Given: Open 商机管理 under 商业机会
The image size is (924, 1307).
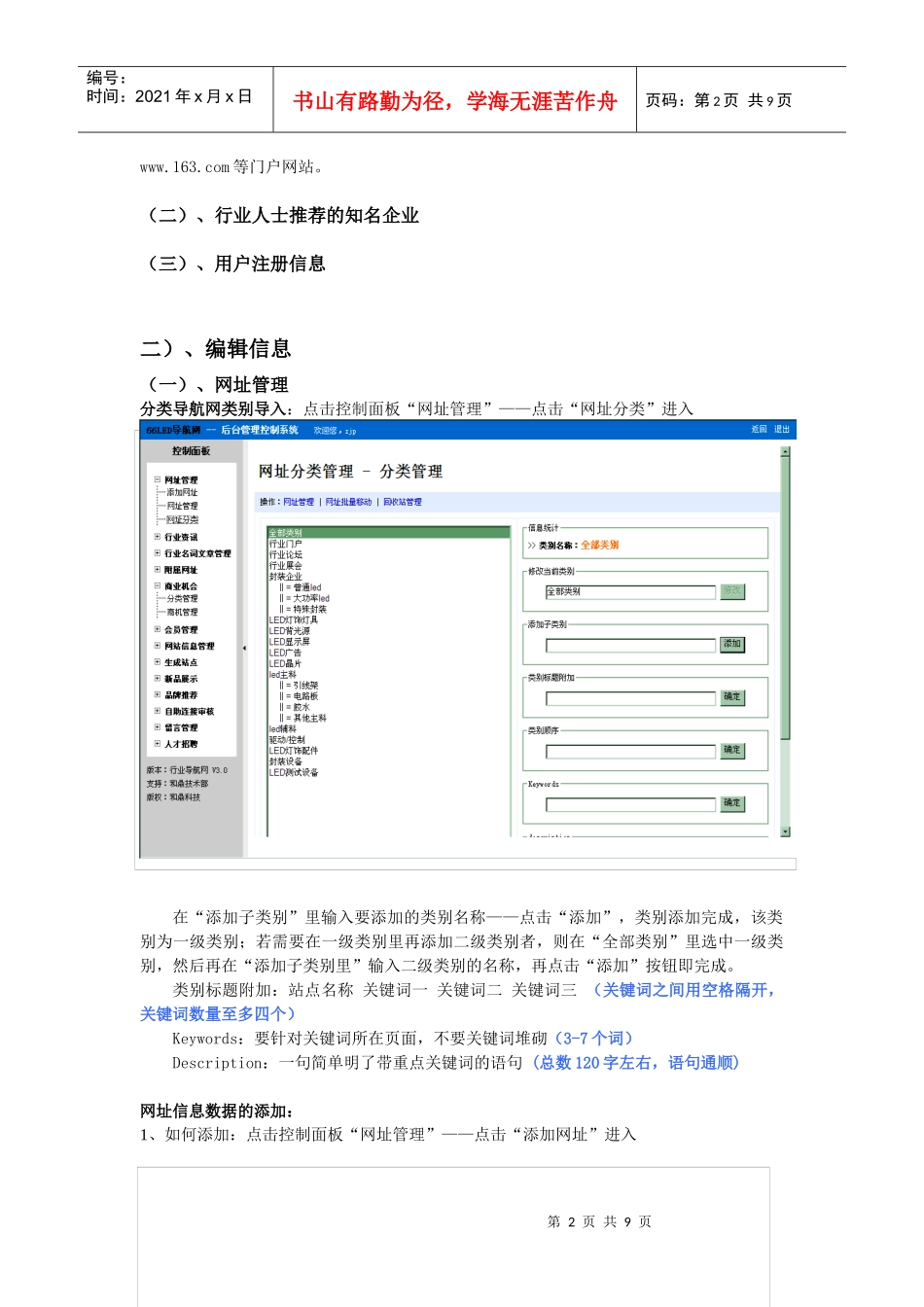Looking at the screenshot, I should 182,613.
